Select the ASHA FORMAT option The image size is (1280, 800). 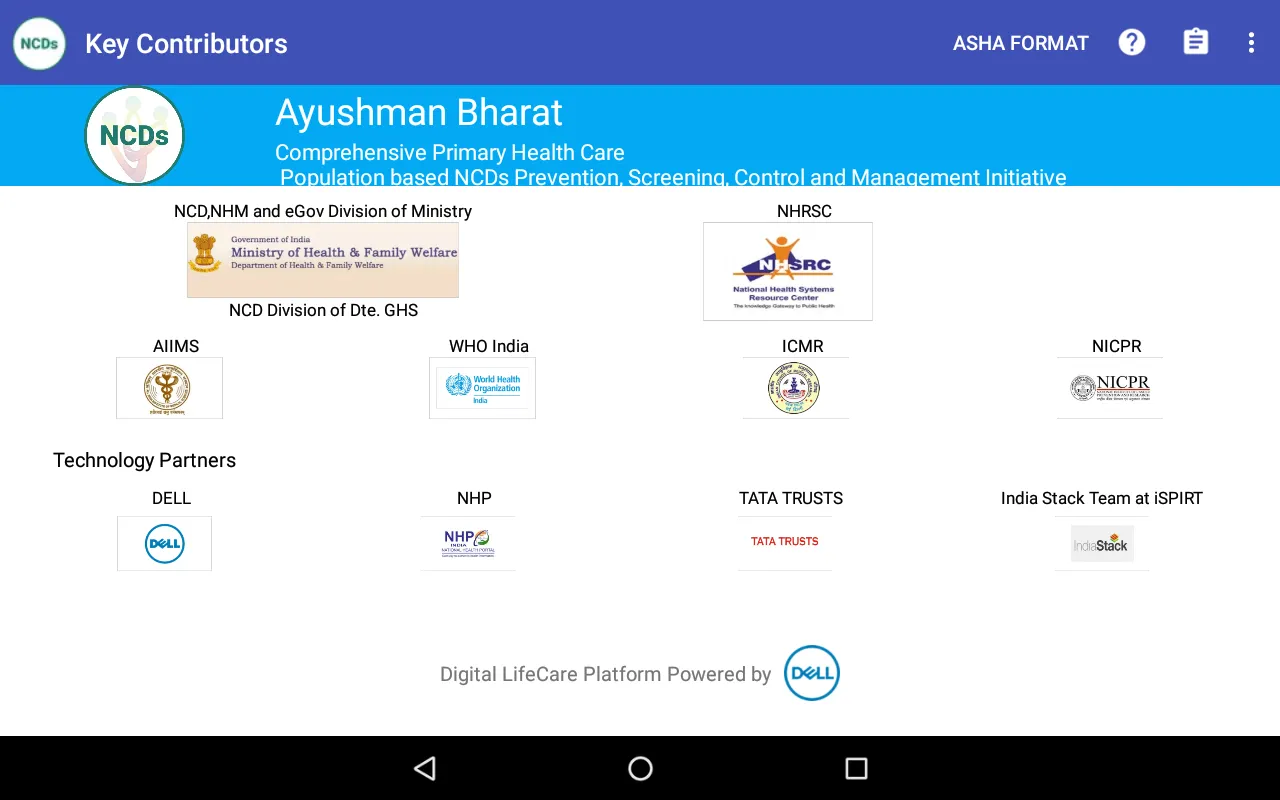pyautogui.click(x=1020, y=43)
